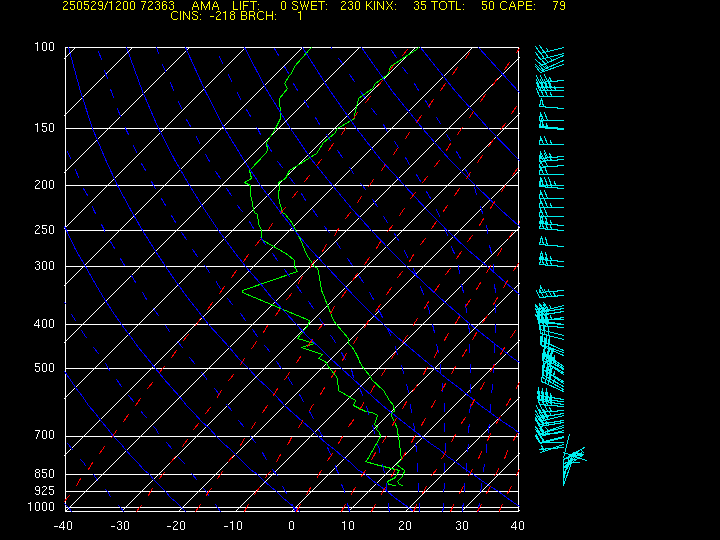
Task: Click the 150 pressure level label
Action: pos(45,128)
